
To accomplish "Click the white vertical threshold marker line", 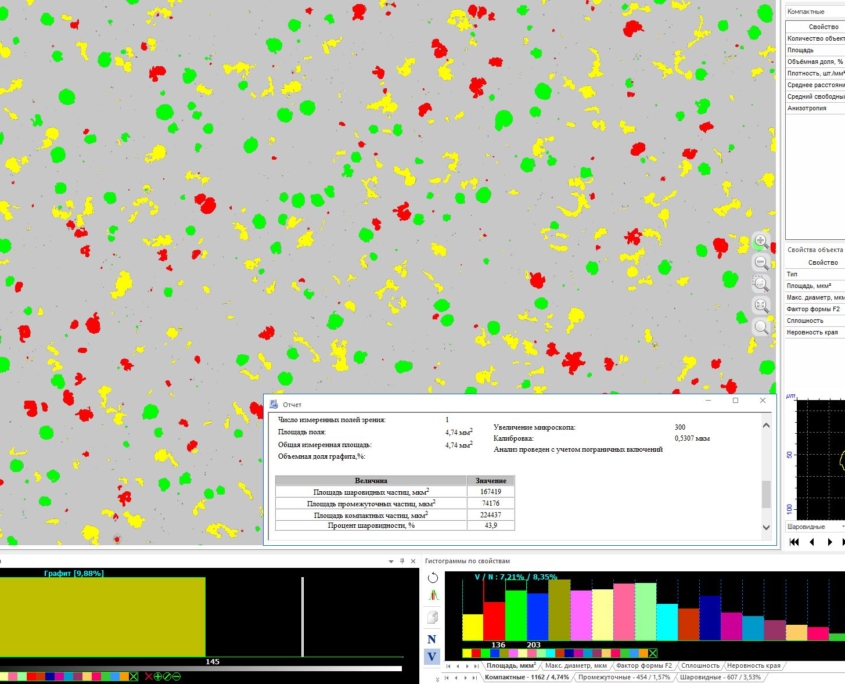I will point(302,617).
